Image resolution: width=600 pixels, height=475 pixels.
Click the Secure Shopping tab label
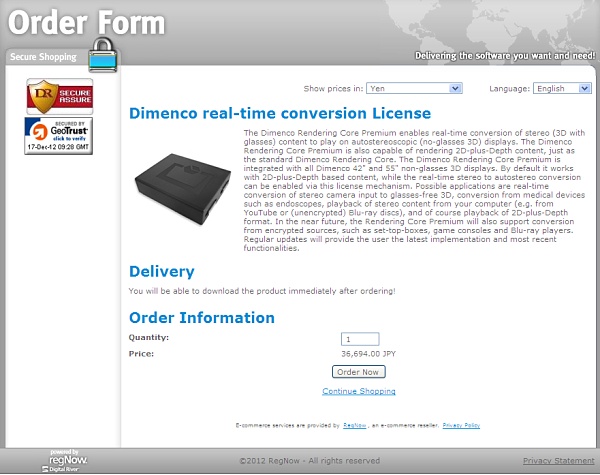point(43,57)
